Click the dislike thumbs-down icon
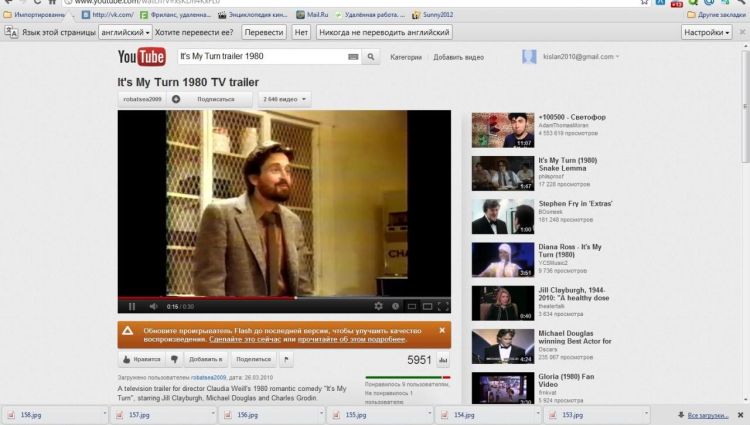This screenshot has width=750, height=425. [174, 359]
